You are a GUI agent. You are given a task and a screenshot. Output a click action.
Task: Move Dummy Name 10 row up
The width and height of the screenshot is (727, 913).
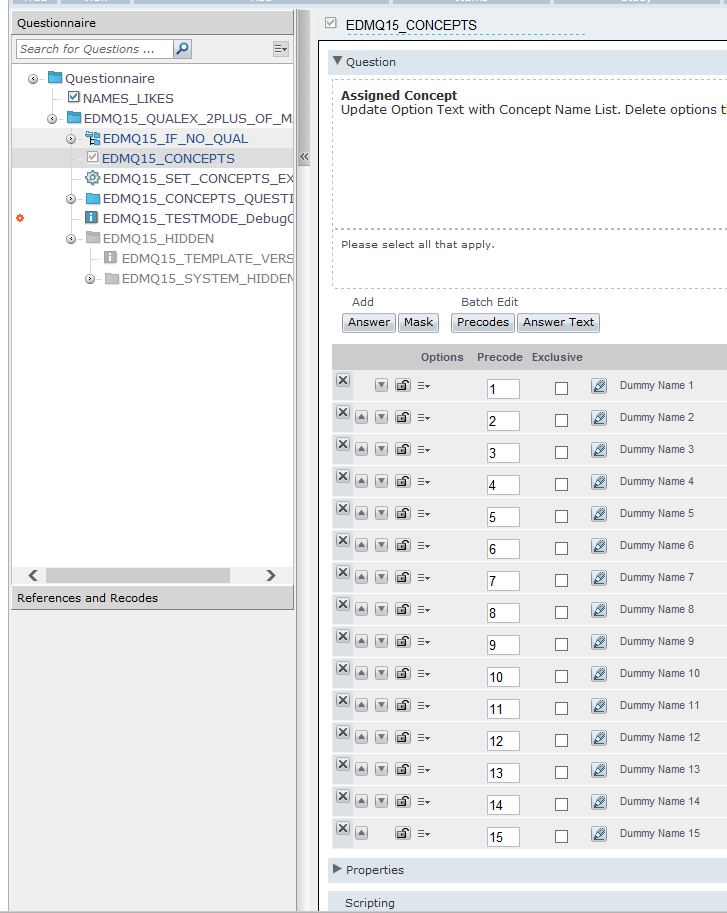(x=361, y=674)
